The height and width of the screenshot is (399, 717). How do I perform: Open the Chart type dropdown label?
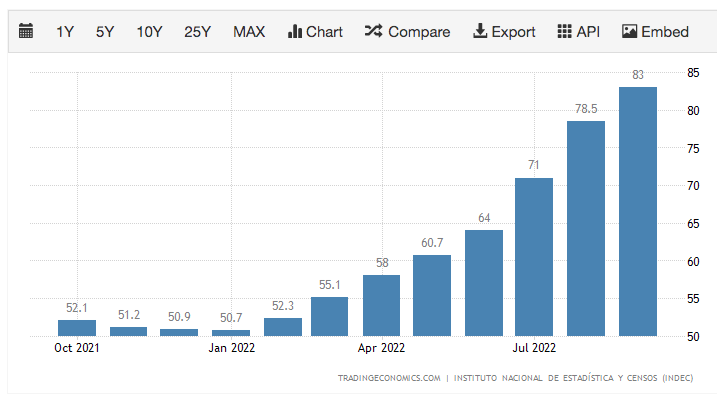pyautogui.click(x=324, y=32)
